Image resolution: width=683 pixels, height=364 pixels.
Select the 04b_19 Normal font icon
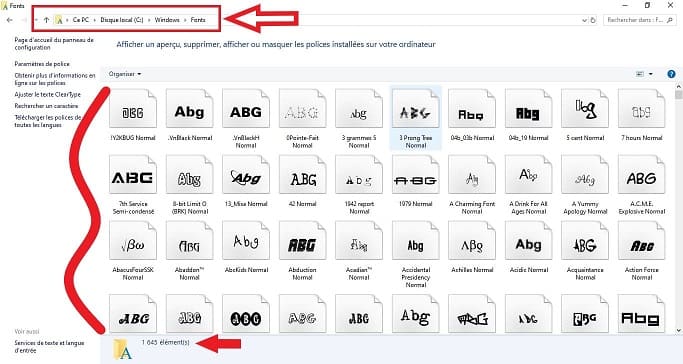point(528,109)
